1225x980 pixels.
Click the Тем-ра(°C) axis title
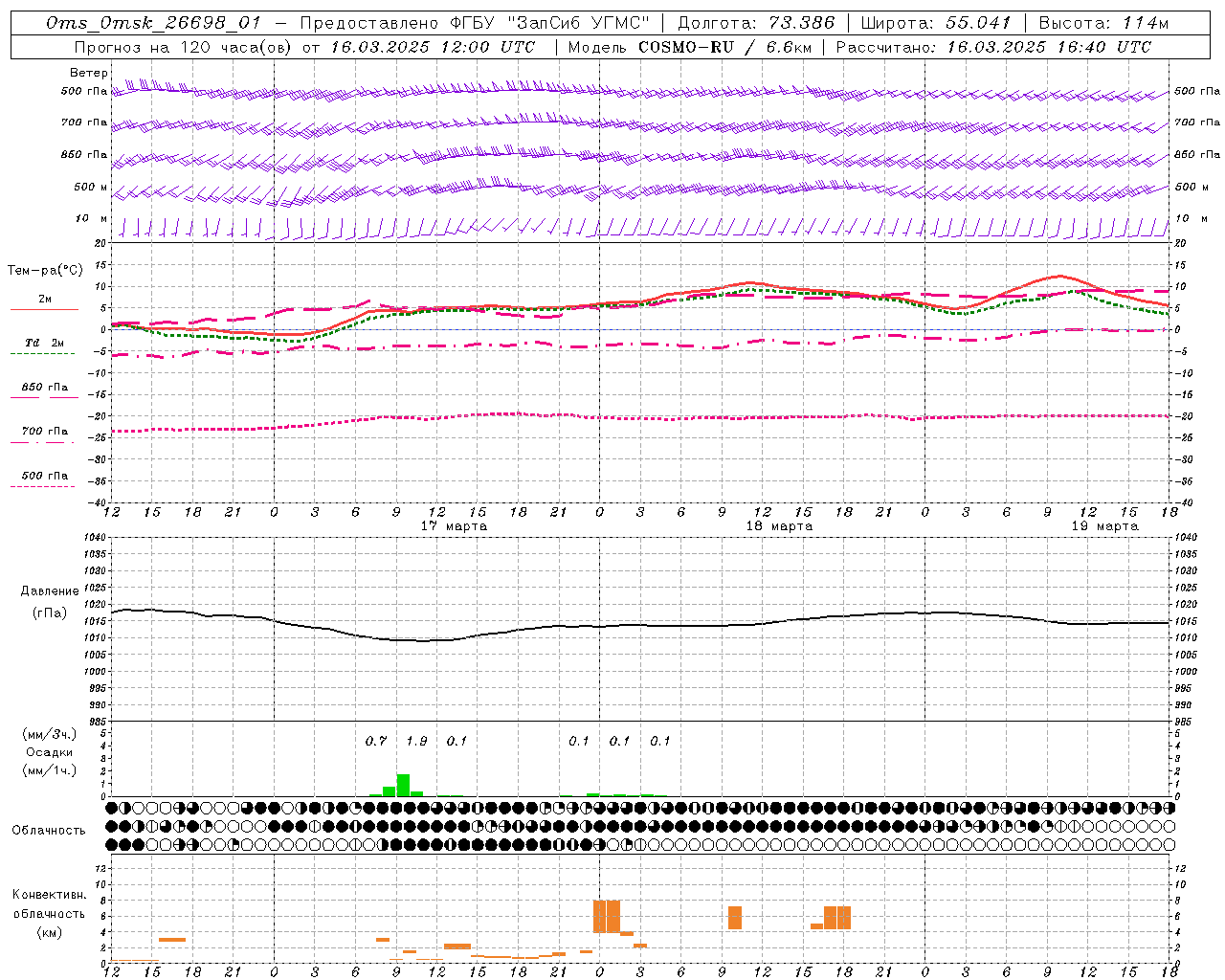coord(45,271)
